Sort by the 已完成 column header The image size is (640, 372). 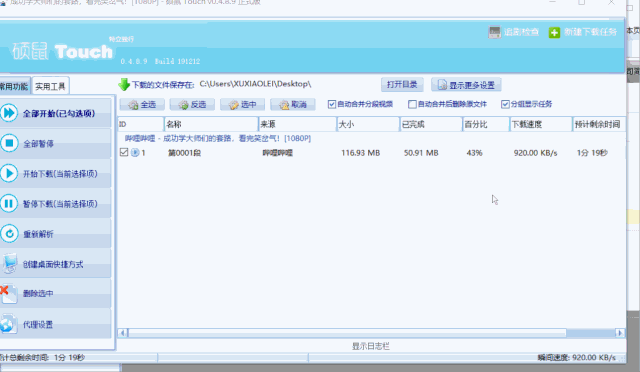[x=431, y=124]
